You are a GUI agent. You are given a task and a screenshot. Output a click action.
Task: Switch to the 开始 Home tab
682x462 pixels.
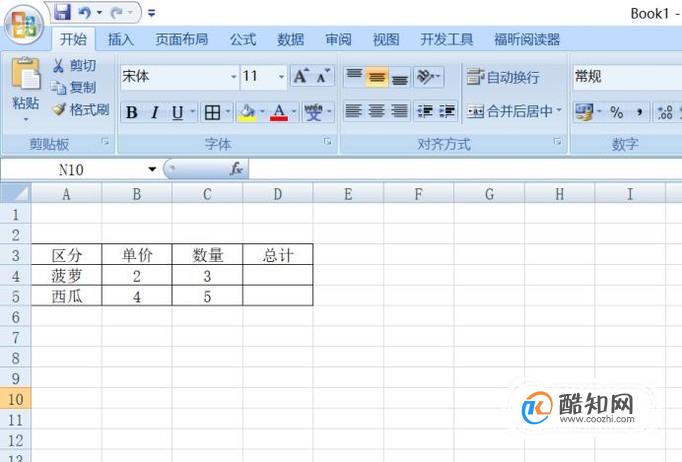click(73, 40)
